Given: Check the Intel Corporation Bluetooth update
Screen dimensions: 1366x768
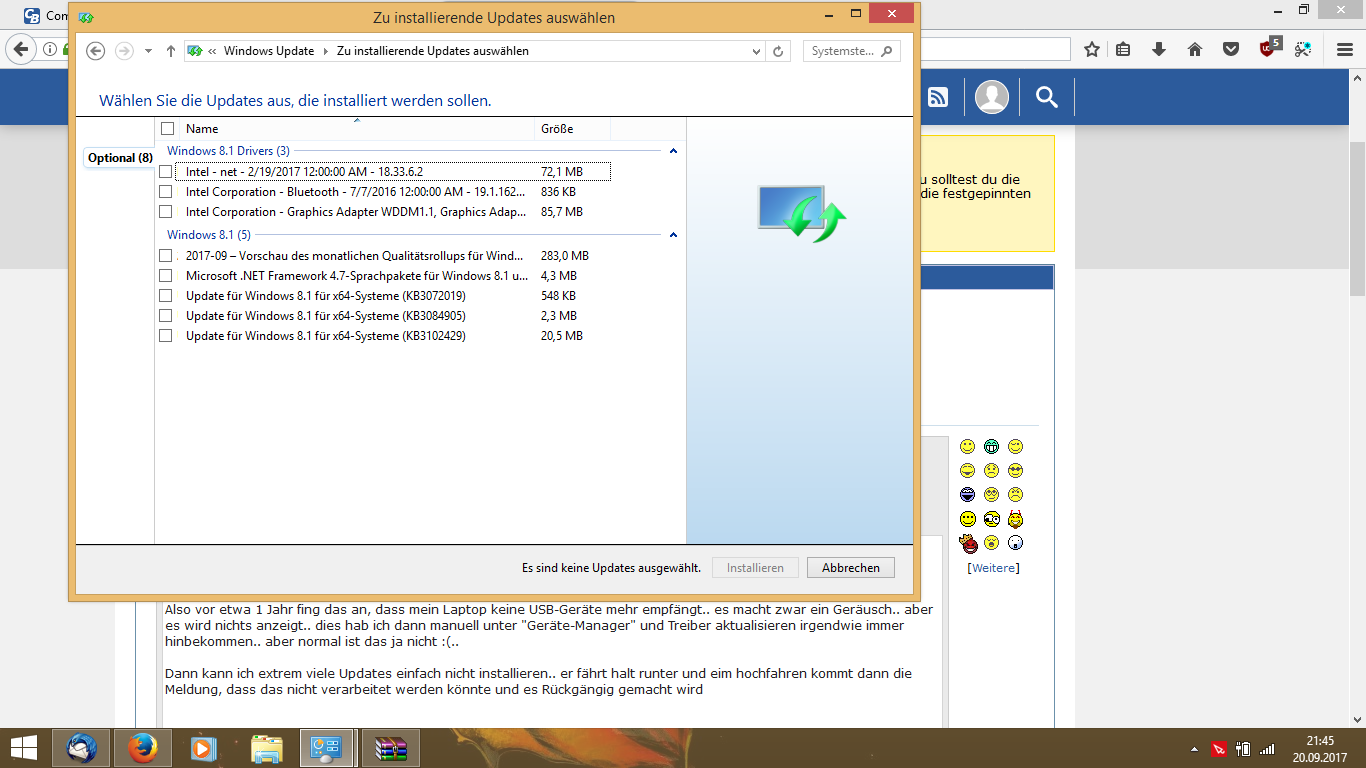Looking at the screenshot, I should pos(166,192).
